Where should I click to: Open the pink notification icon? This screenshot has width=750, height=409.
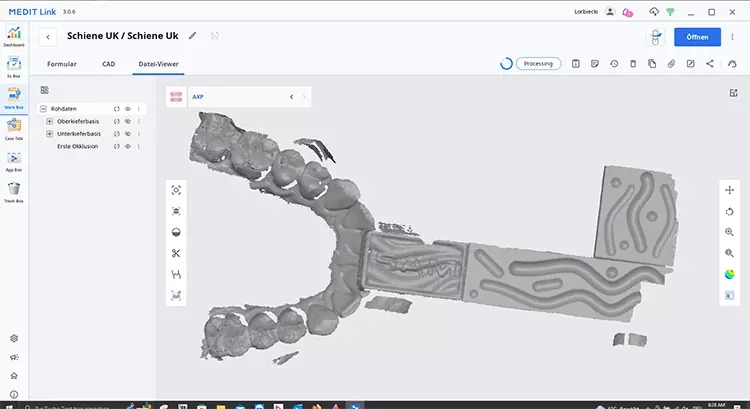(x=628, y=12)
